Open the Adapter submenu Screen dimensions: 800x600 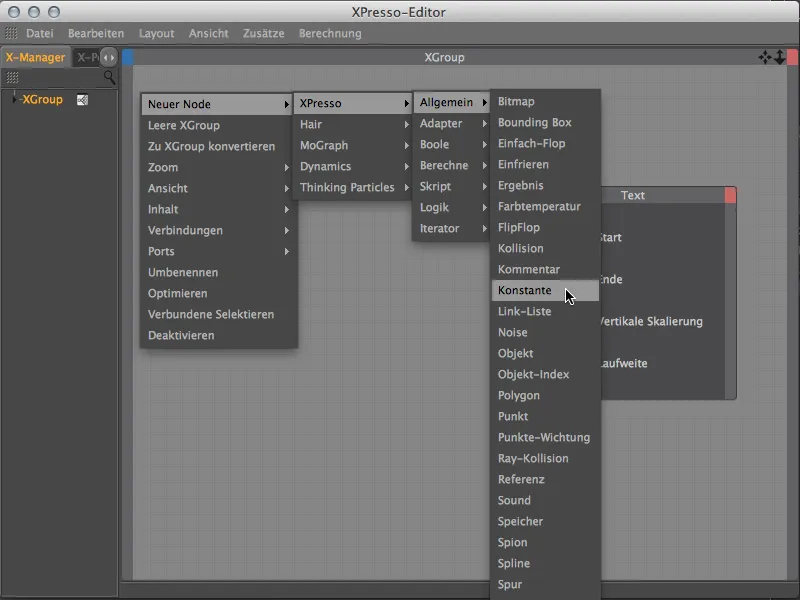(452, 123)
